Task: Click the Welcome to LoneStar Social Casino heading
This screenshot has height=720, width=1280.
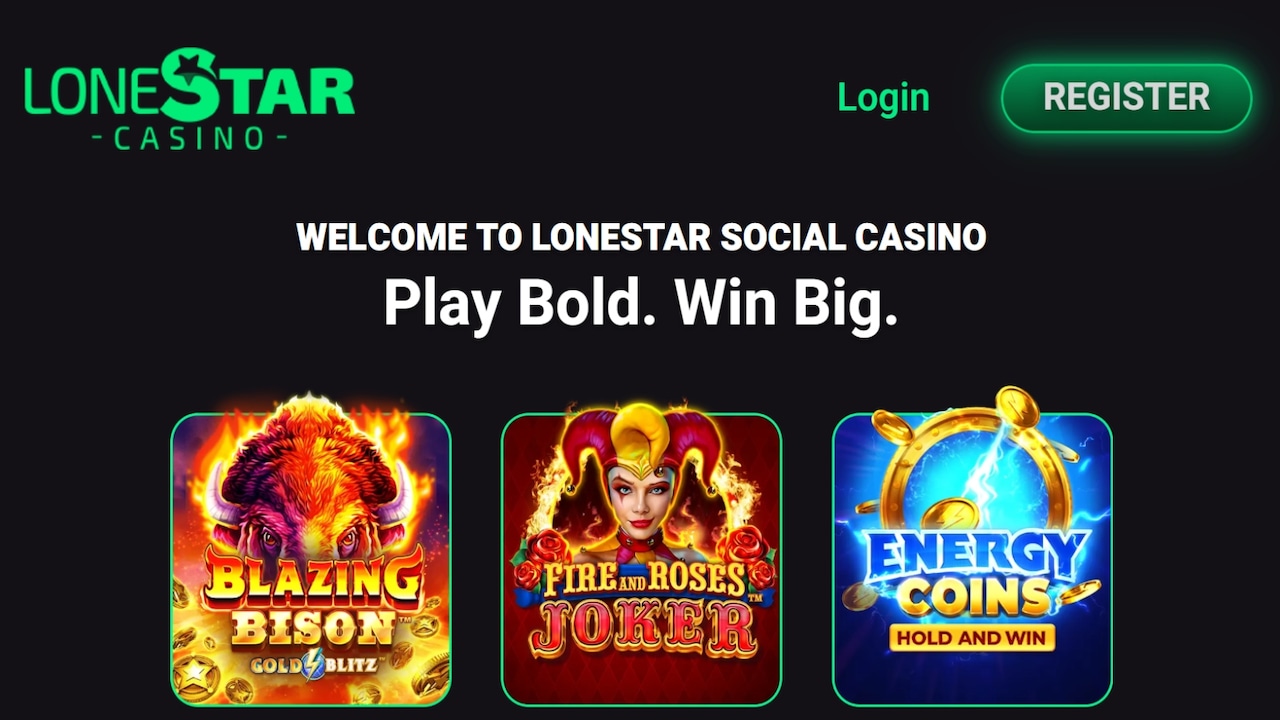Action: click(x=641, y=237)
